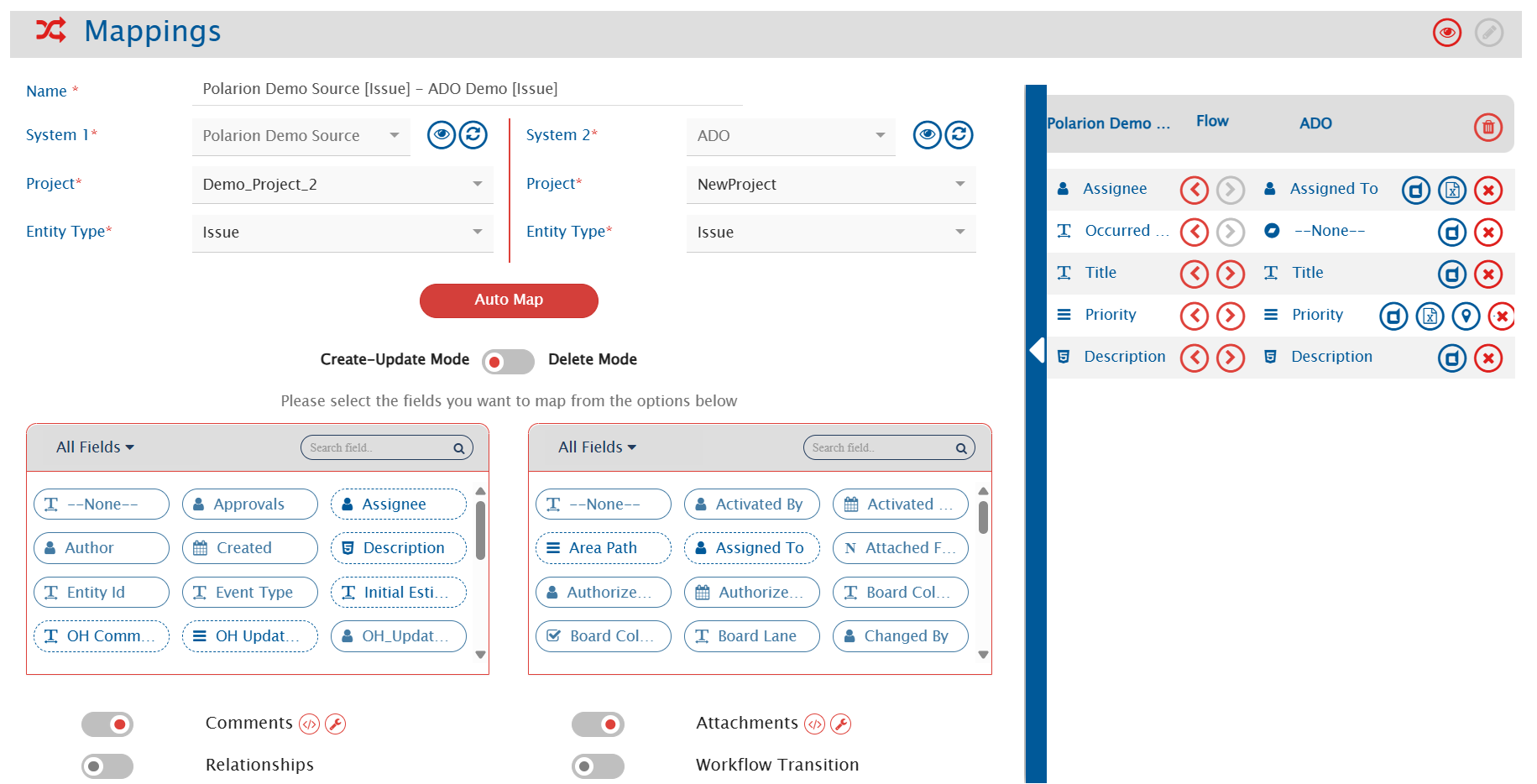Click the refresh icon next to System 1
Screen dimensions: 1537x784
coord(473,134)
